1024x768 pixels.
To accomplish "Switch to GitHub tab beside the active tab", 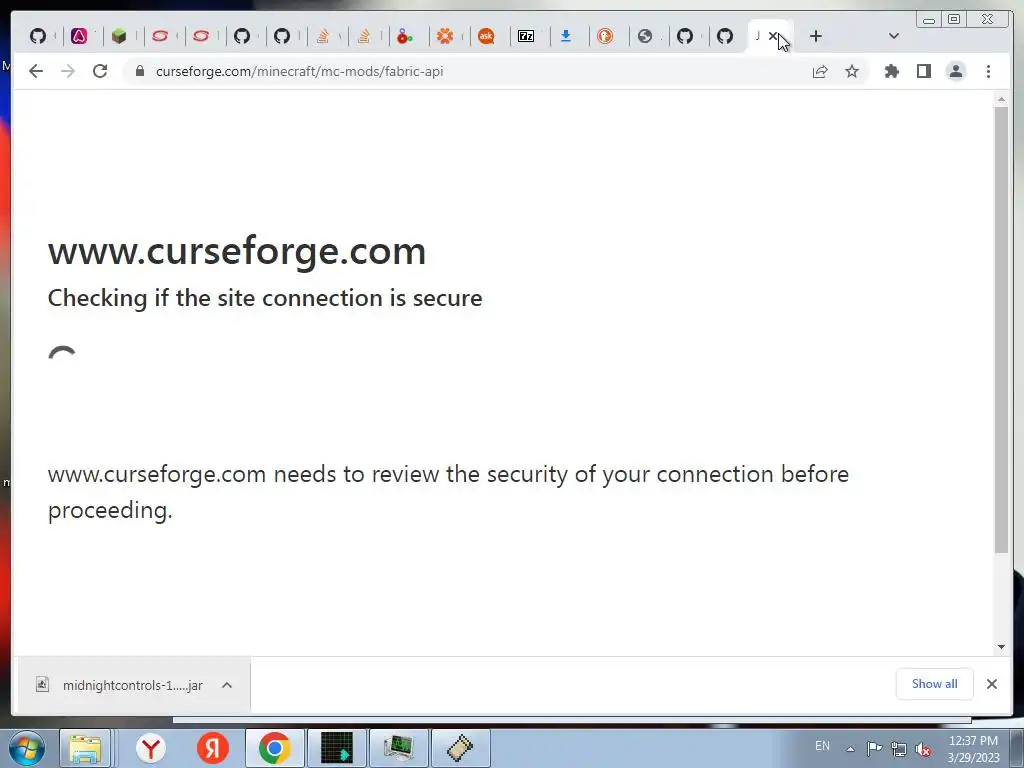I will pos(725,36).
